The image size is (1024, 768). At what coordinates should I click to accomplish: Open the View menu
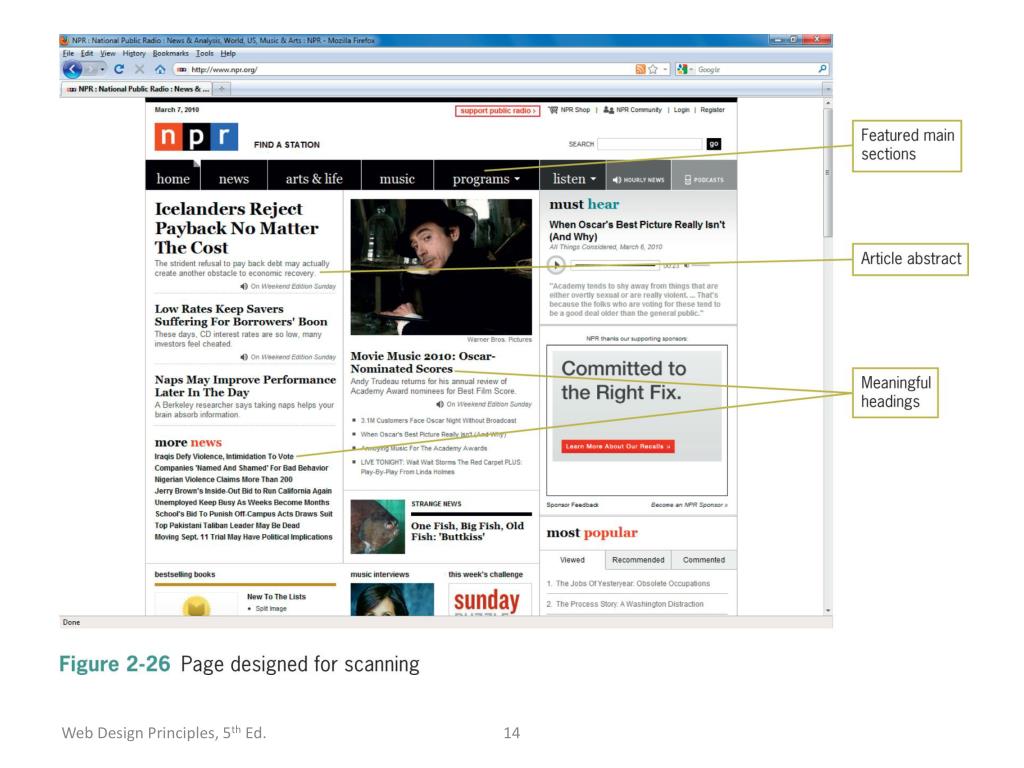(108, 54)
